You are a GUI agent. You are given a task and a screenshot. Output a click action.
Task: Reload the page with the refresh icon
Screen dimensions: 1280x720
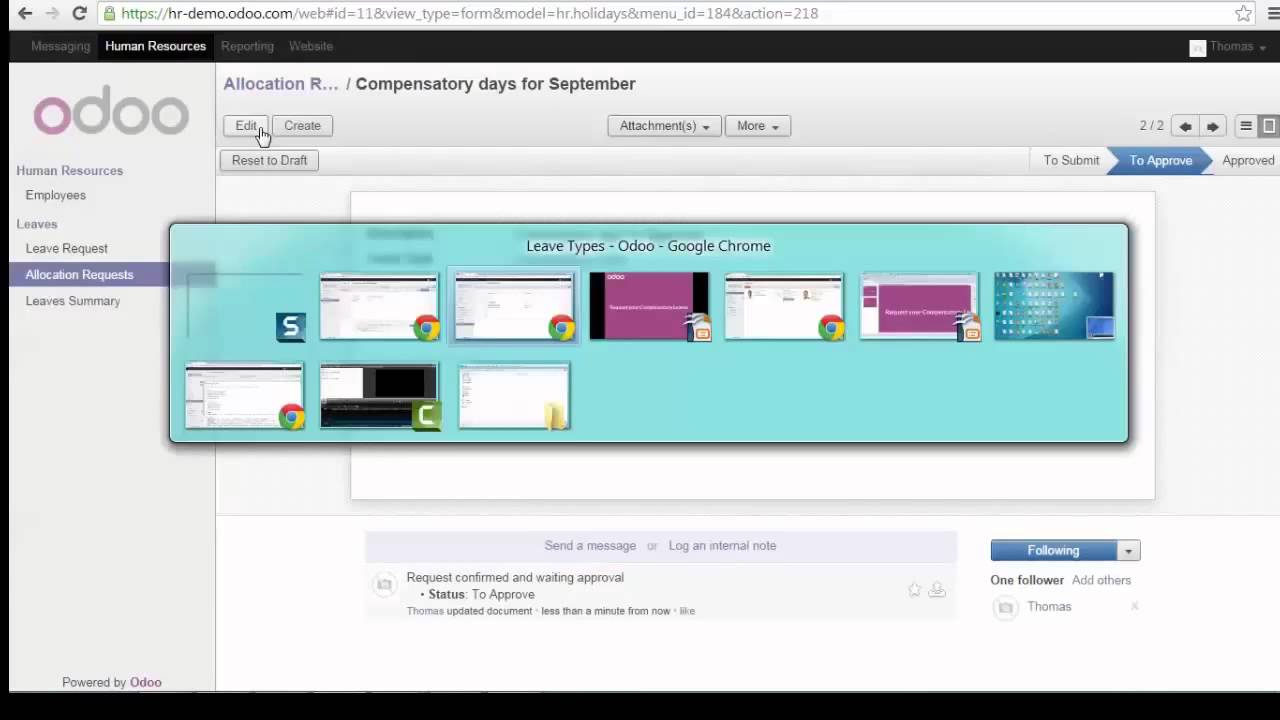click(79, 14)
